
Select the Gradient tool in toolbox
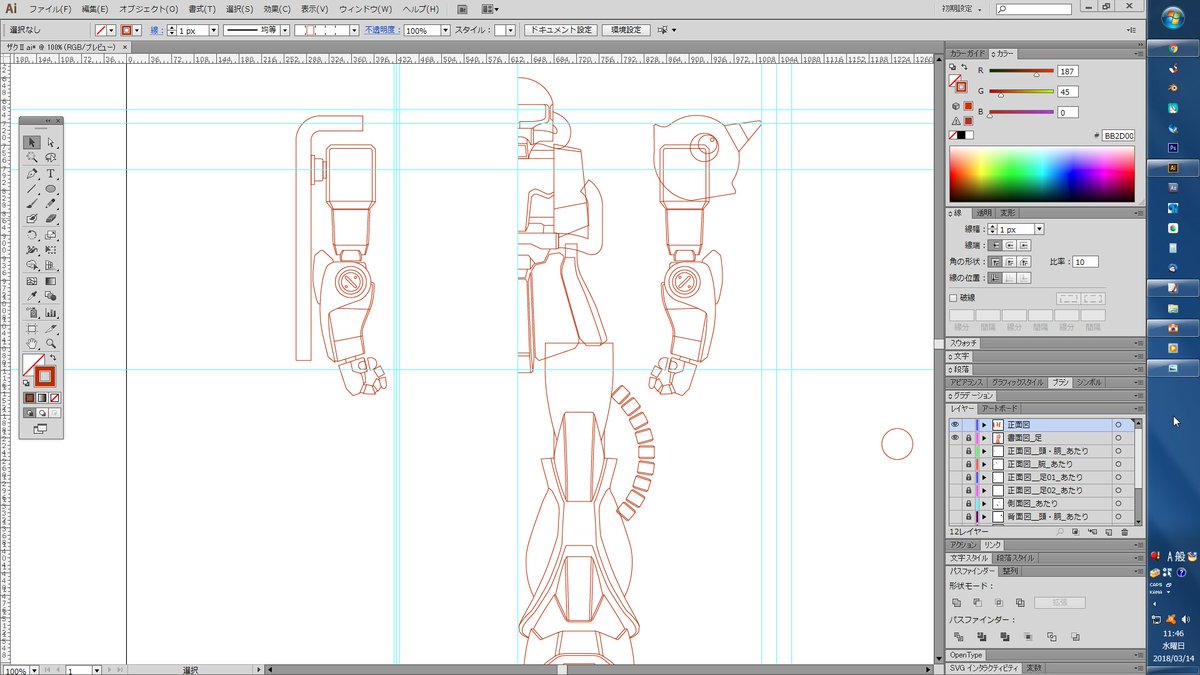coord(51,281)
